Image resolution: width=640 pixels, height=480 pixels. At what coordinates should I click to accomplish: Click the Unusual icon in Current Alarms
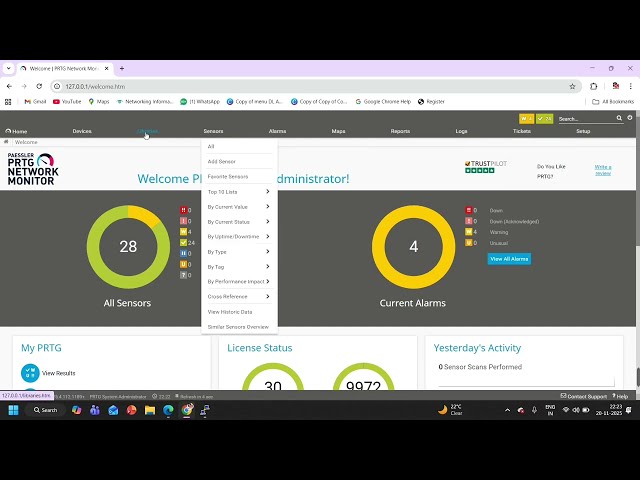coord(469,243)
